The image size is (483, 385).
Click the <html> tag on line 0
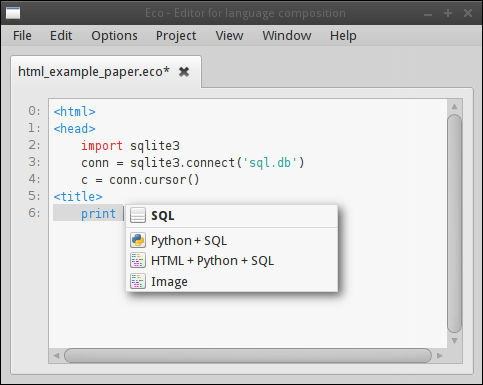point(75,111)
